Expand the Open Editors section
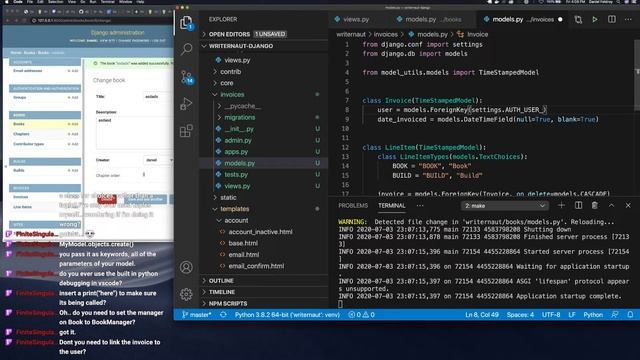This screenshot has width=640, height=360. click(x=264, y=34)
